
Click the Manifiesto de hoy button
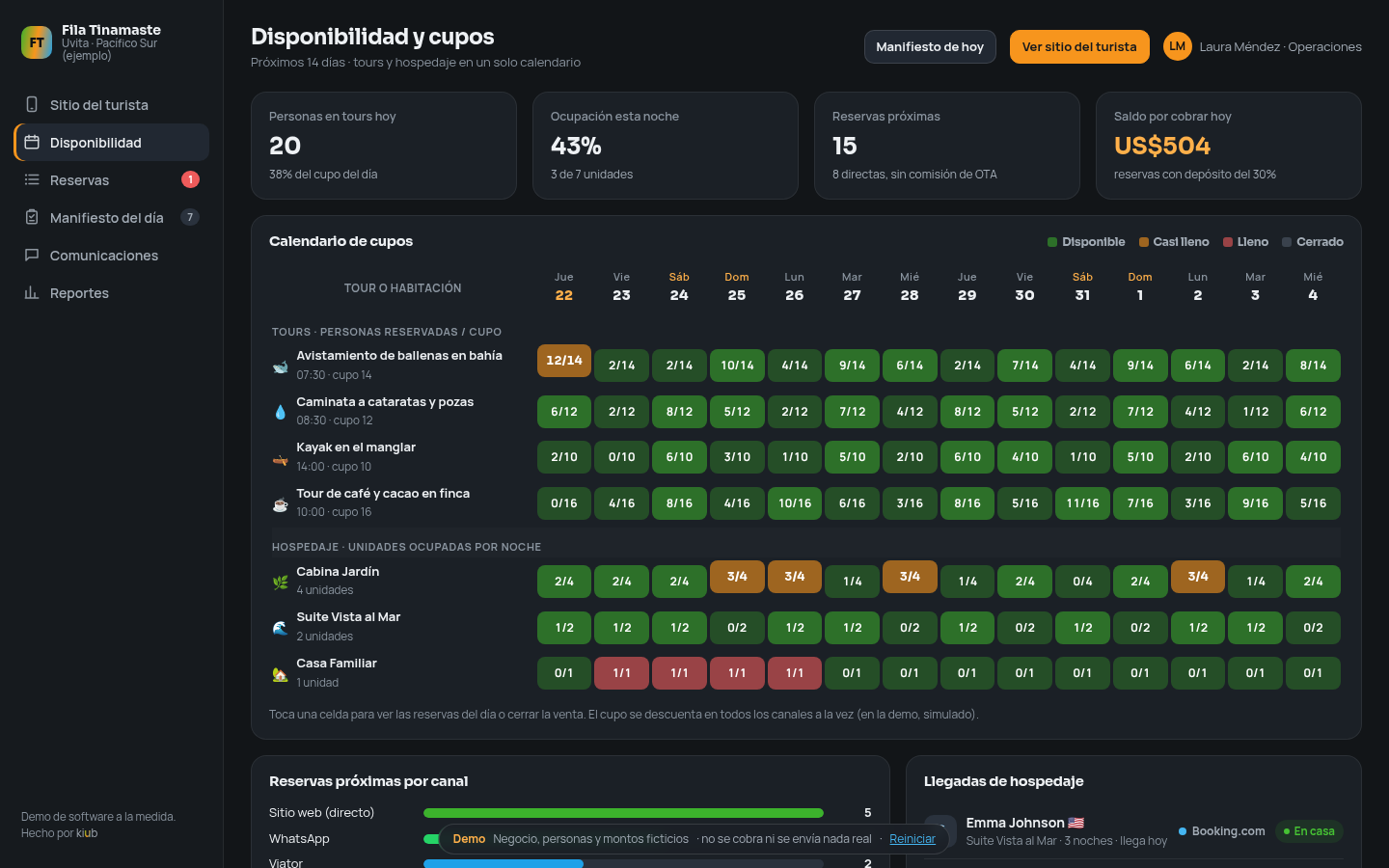[x=930, y=46]
